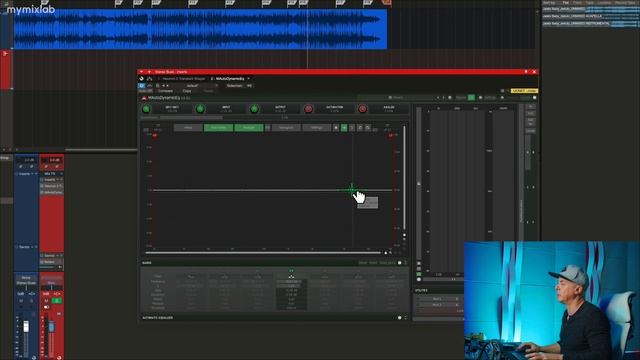Image resolution: width=640 pixels, height=360 pixels.
Task: Collapse the BANDS panel using its arrow
Action: pyautogui.click(x=405, y=263)
